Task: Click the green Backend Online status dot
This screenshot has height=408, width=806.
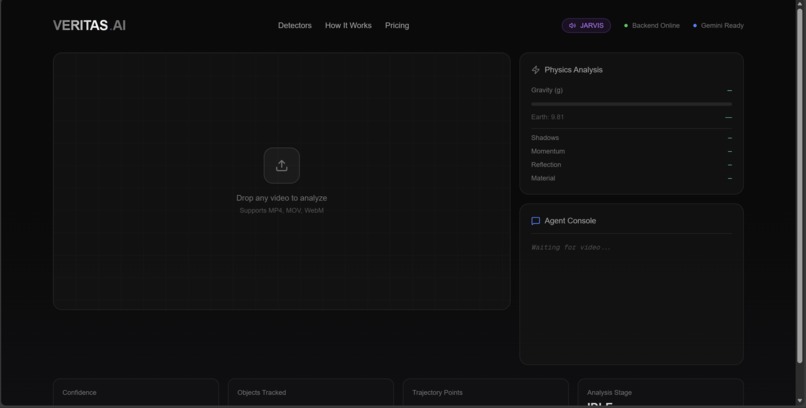Action: (x=626, y=26)
